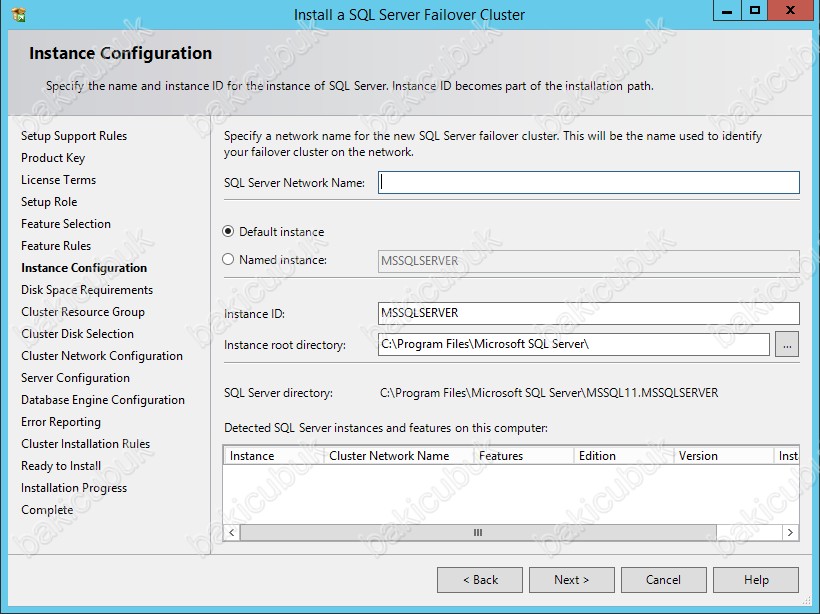Screen dimensions: 820x614
Task: Sort by the Instance column header
Action: 273,456
